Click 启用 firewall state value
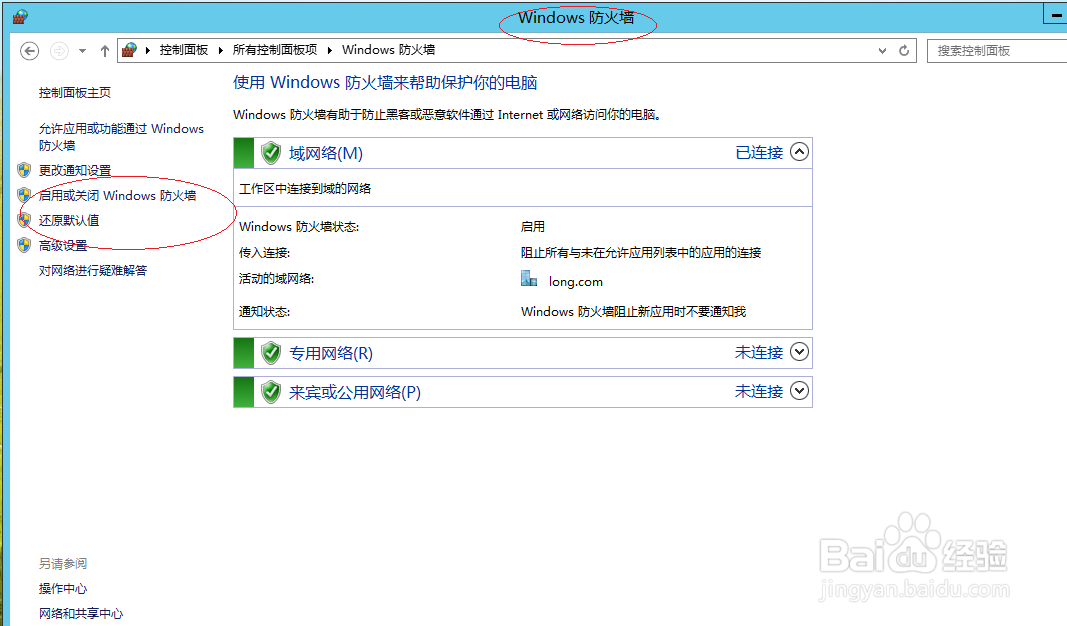Image resolution: width=1067 pixels, height=626 pixels. tap(533, 227)
